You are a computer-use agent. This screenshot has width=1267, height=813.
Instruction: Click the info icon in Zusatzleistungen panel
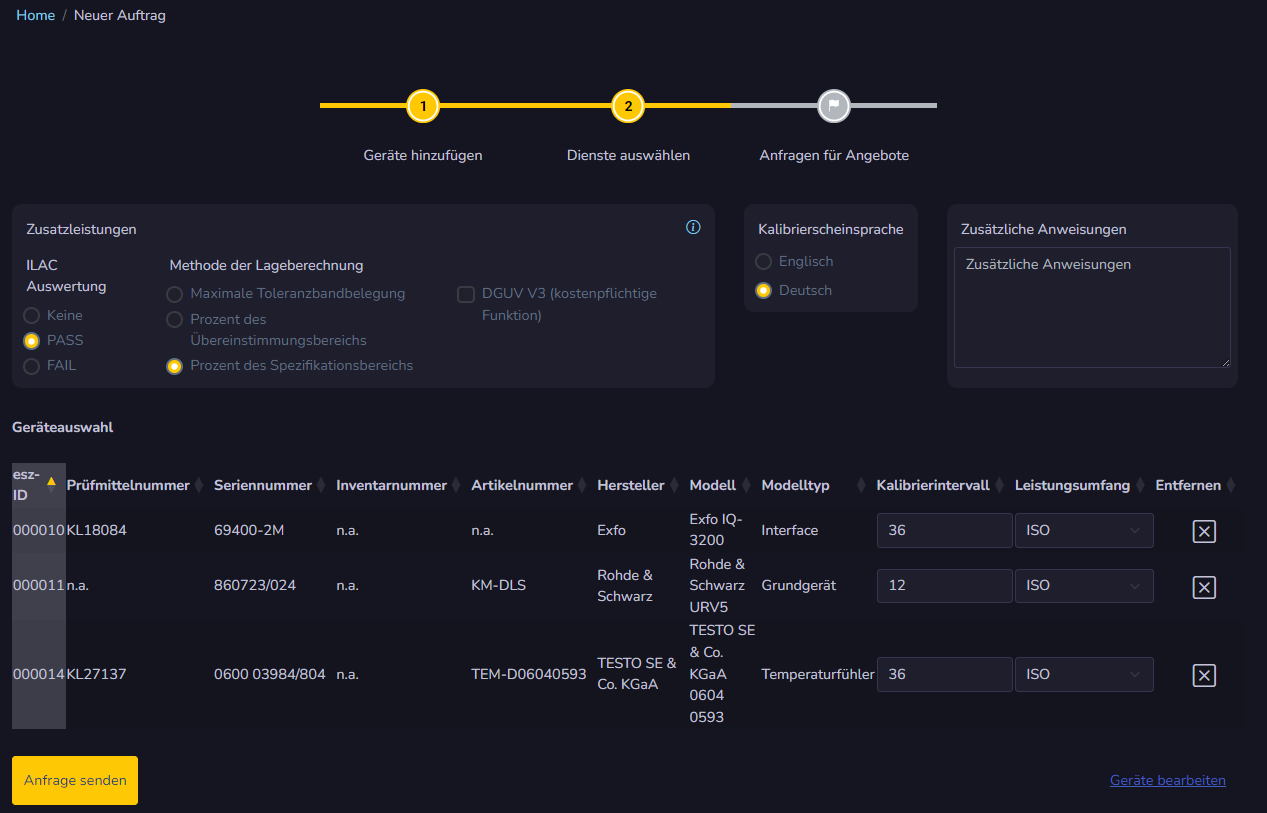tap(693, 227)
